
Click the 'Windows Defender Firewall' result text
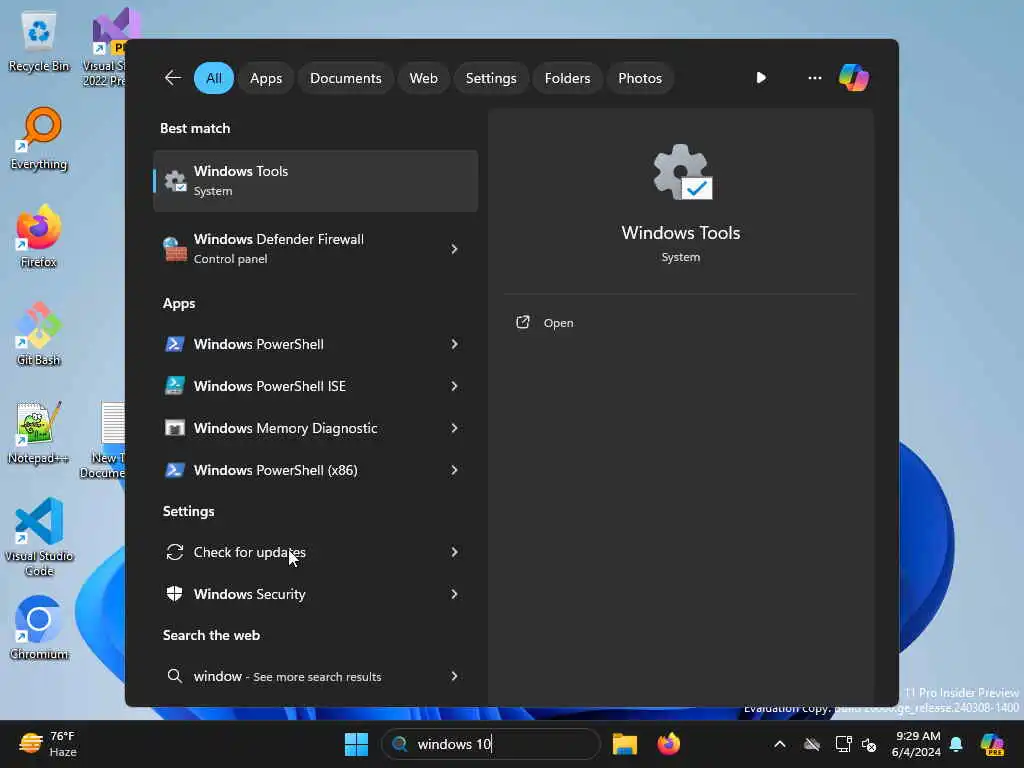[279, 239]
